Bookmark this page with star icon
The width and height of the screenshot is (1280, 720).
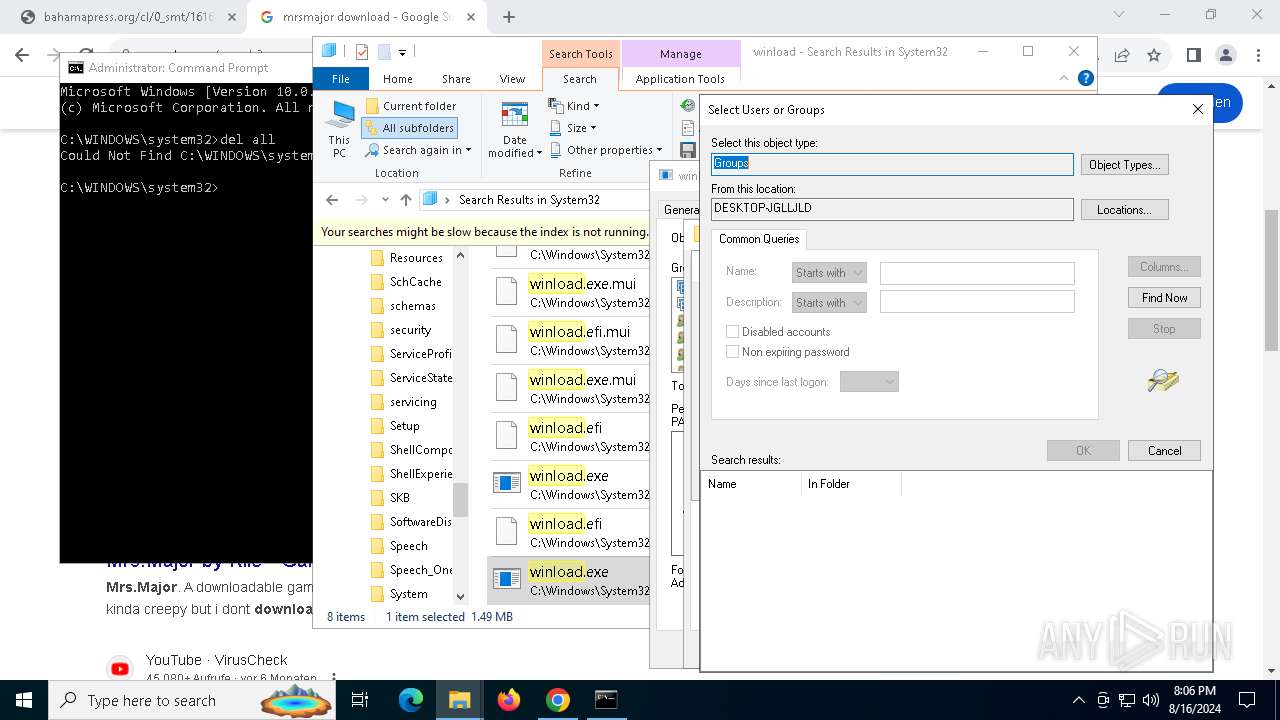(x=1154, y=56)
